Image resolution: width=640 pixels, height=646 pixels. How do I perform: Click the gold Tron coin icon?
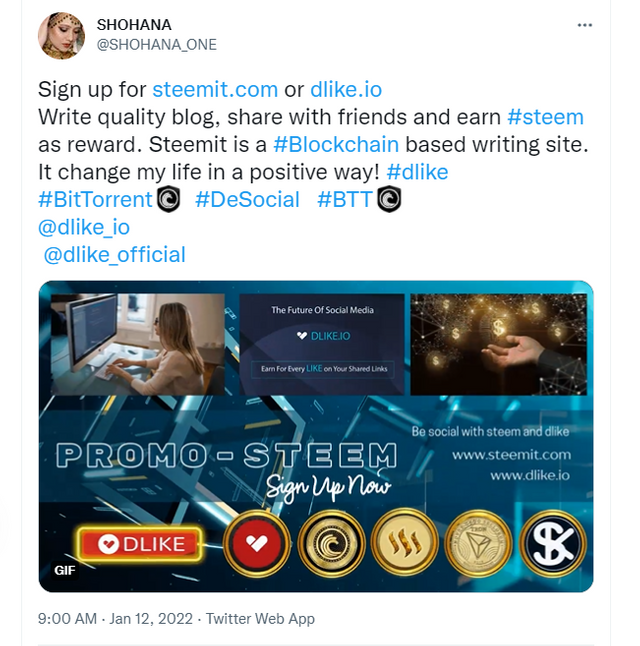[x=478, y=543]
